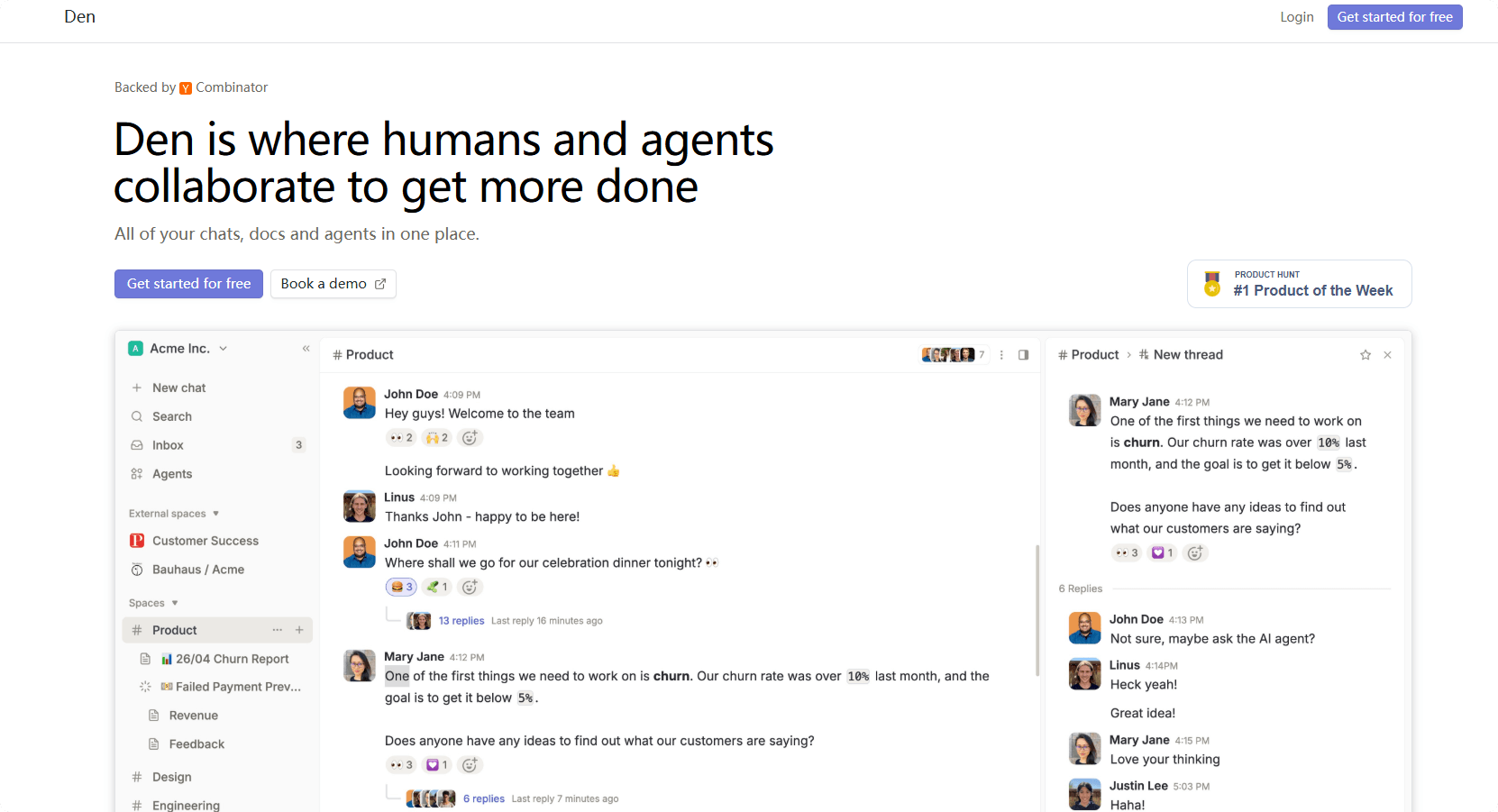Click Book a demo button

click(333, 284)
